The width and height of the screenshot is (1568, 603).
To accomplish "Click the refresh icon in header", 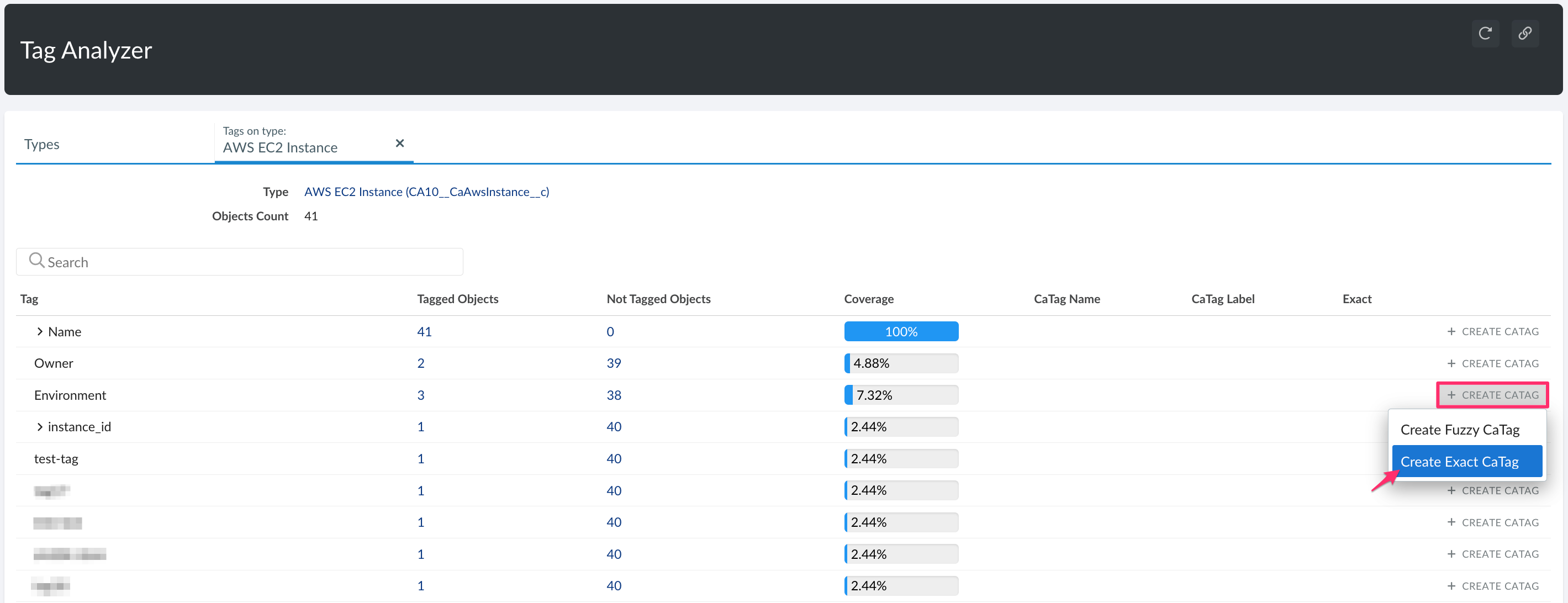I will click(1485, 34).
